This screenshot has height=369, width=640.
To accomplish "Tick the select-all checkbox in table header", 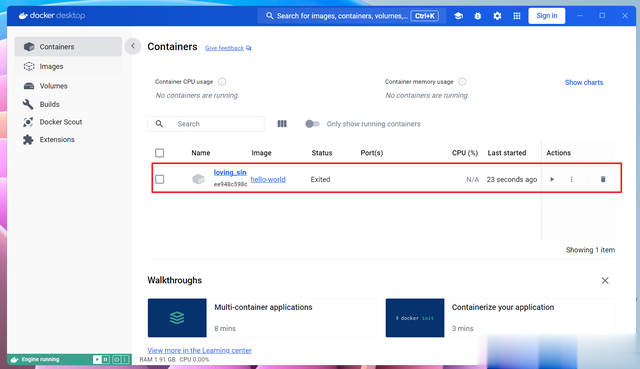I will point(160,153).
